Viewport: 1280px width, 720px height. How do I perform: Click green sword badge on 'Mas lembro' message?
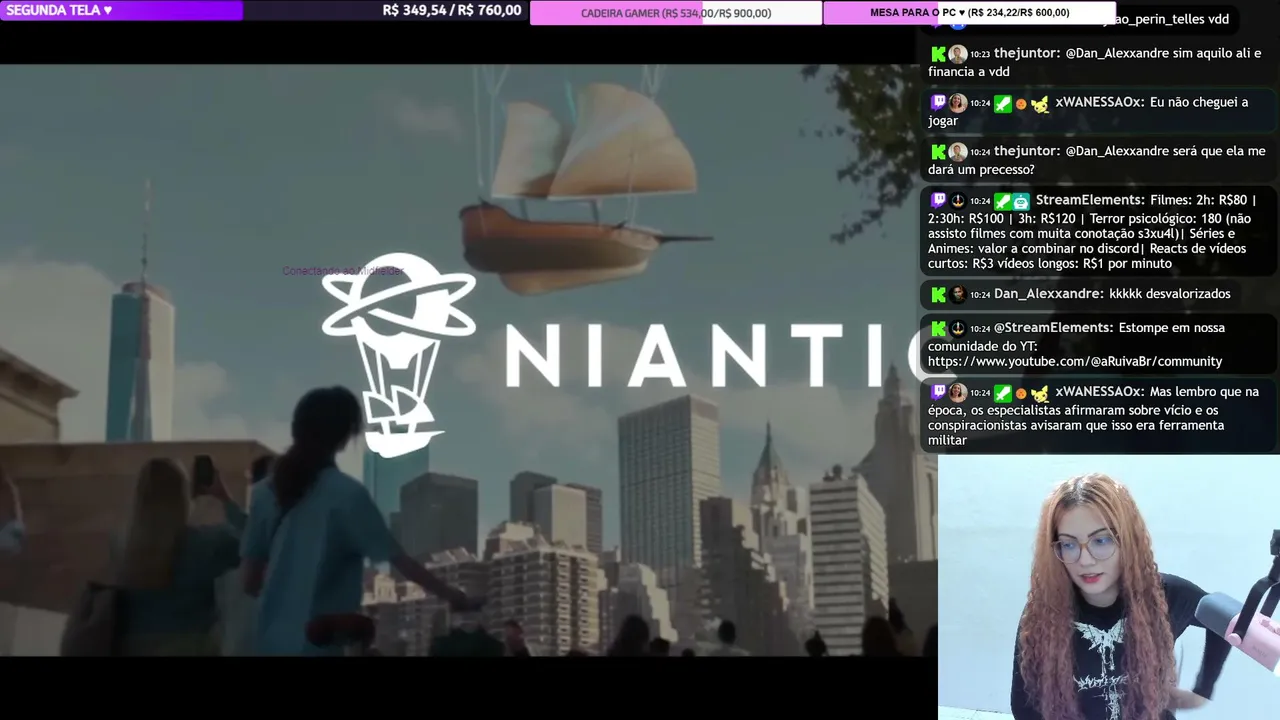coord(1002,393)
